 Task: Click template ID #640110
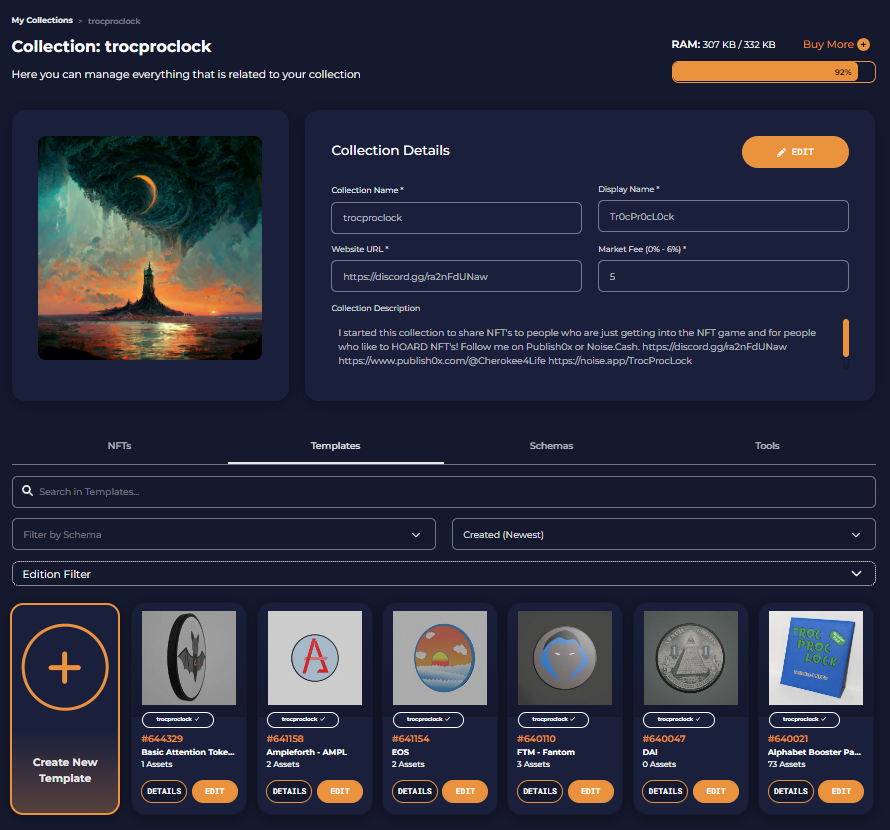(536, 739)
